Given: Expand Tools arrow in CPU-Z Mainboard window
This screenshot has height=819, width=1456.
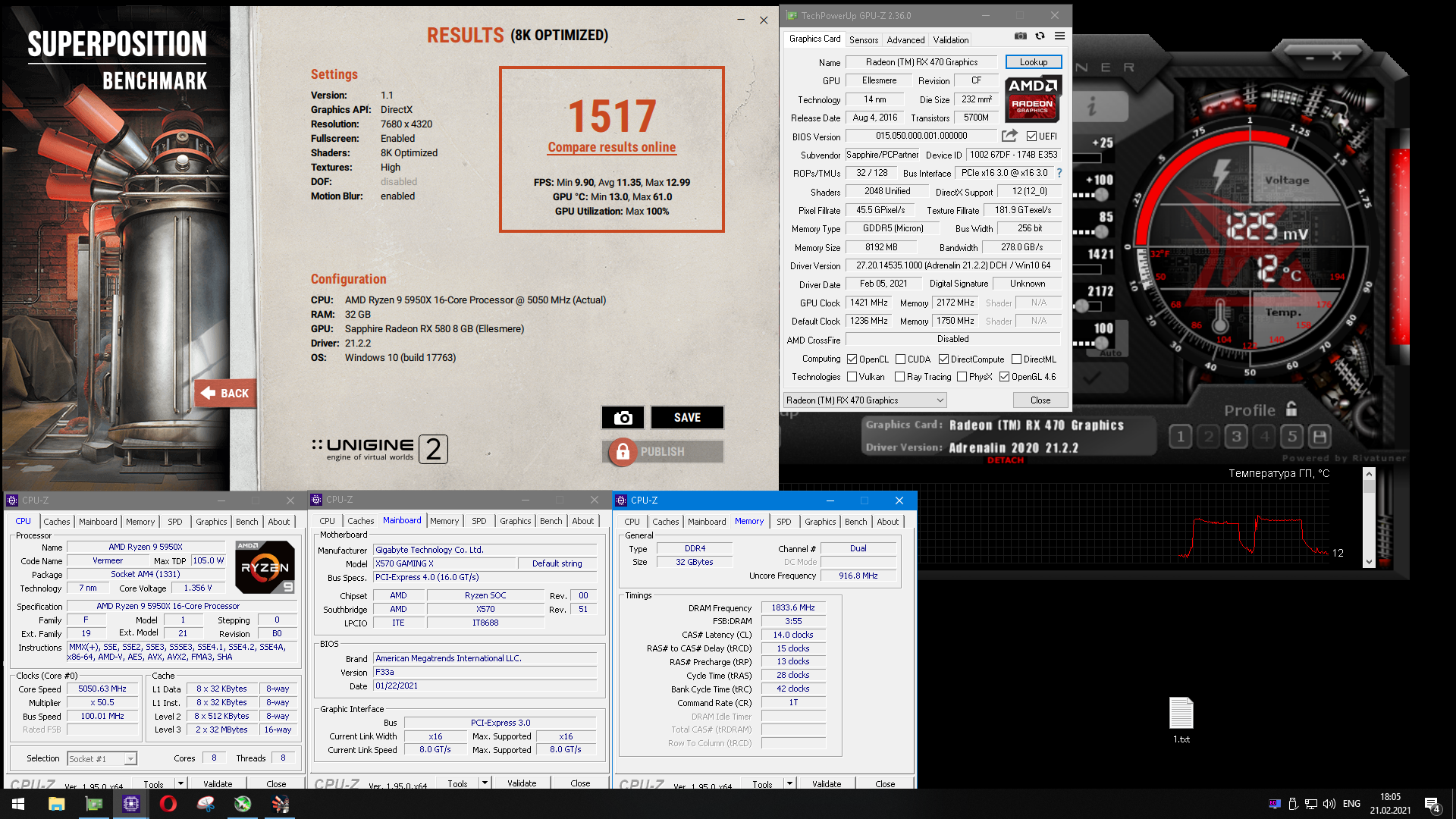Looking at the screenshot, I should (x=485, y=783).
